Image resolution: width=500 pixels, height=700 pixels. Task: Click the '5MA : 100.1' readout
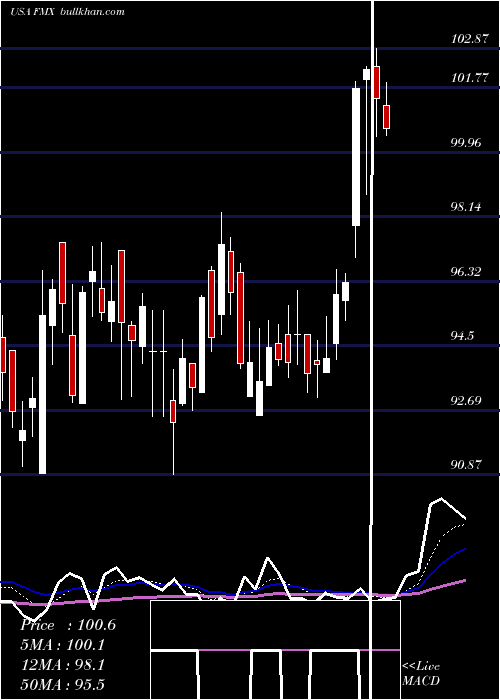coord(63,645)
